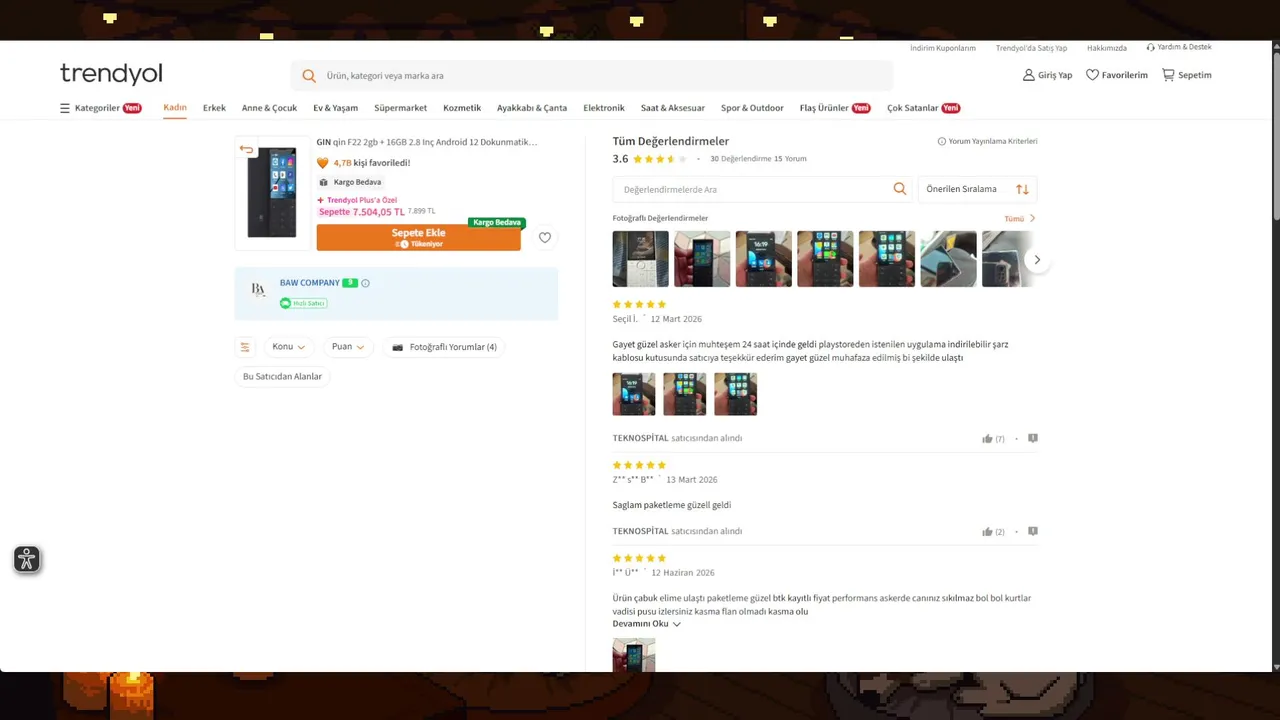Go to Ayakkabı & Çanta category
The image size is (1280, 720).
point(532,108)
